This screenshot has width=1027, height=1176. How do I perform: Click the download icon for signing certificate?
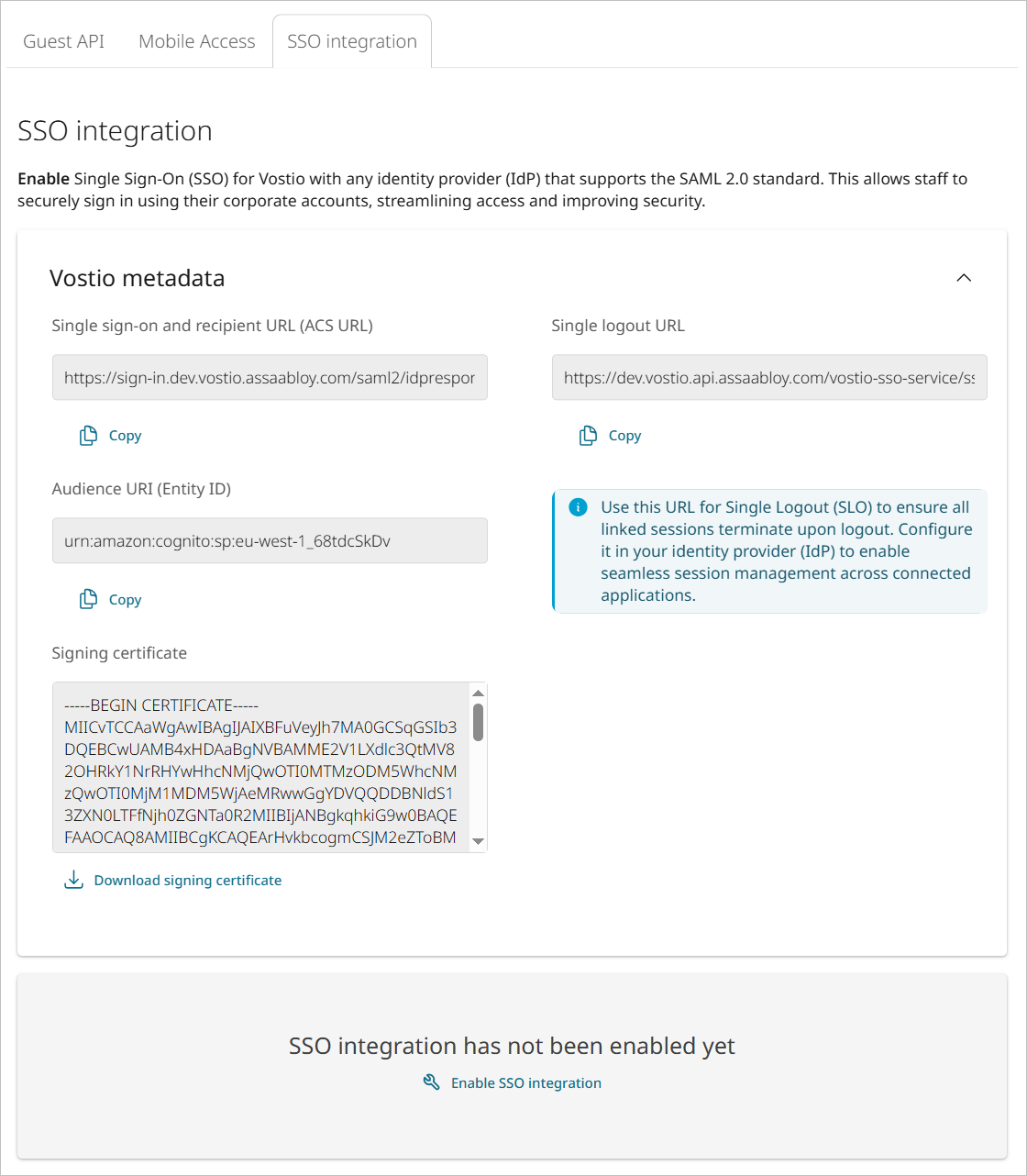pyautogui.click(x=73, y=881)
